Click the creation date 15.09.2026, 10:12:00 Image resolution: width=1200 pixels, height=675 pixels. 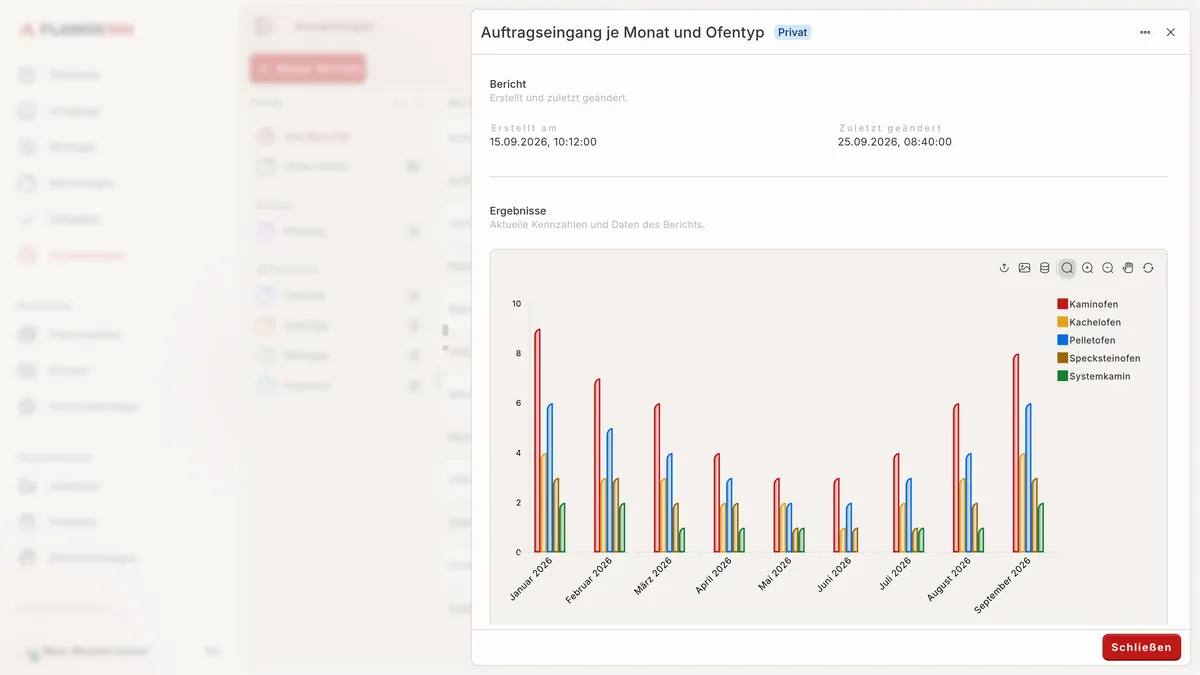(x=543, y=142)
